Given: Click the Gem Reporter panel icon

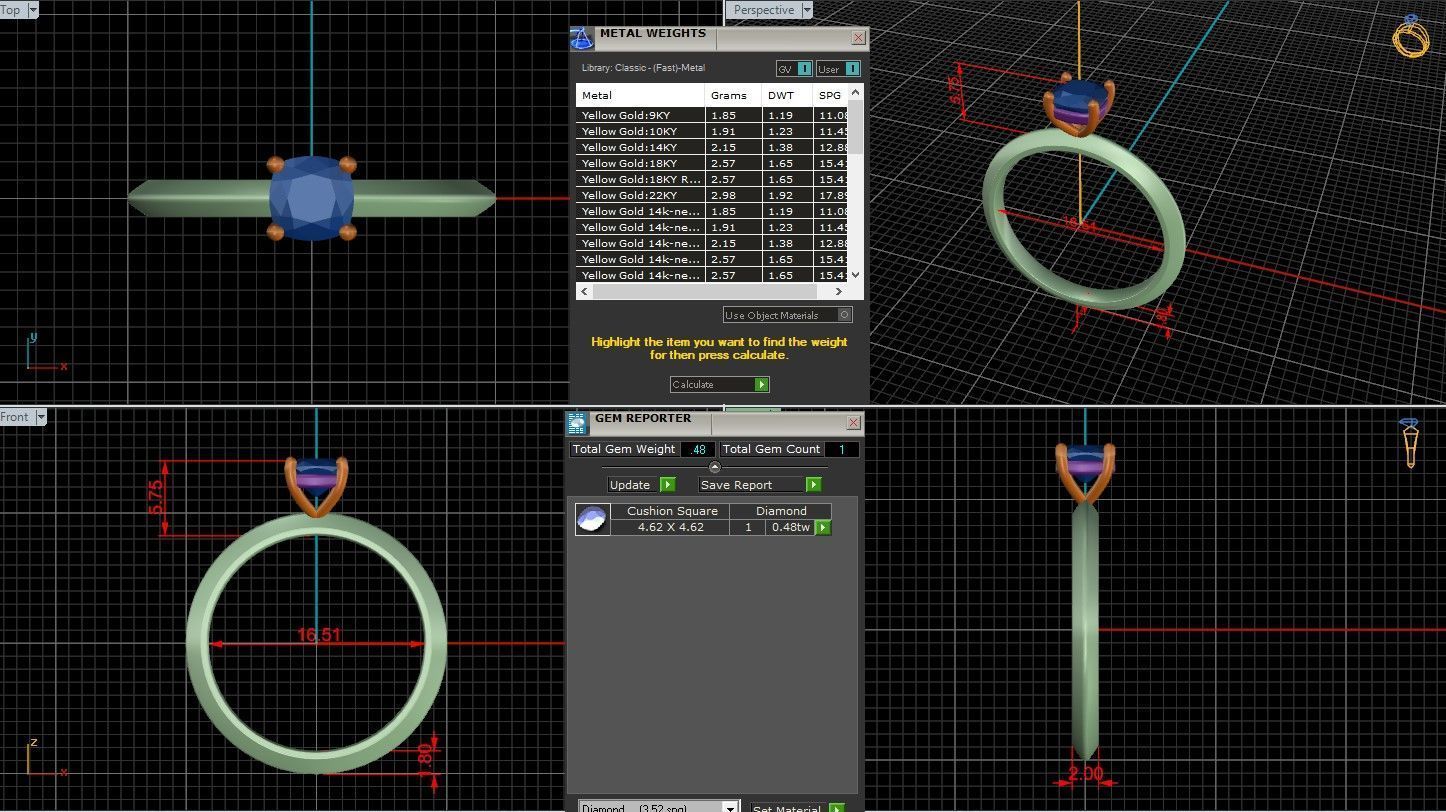Looking at the screenshot, I should point(577,423).
